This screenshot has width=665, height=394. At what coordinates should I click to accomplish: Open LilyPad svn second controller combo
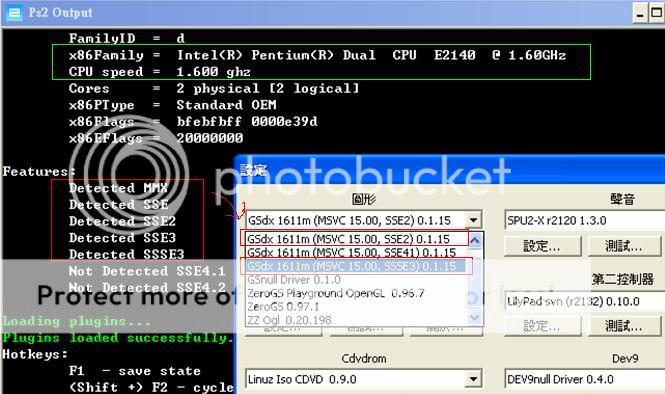[x=585, y=302]
